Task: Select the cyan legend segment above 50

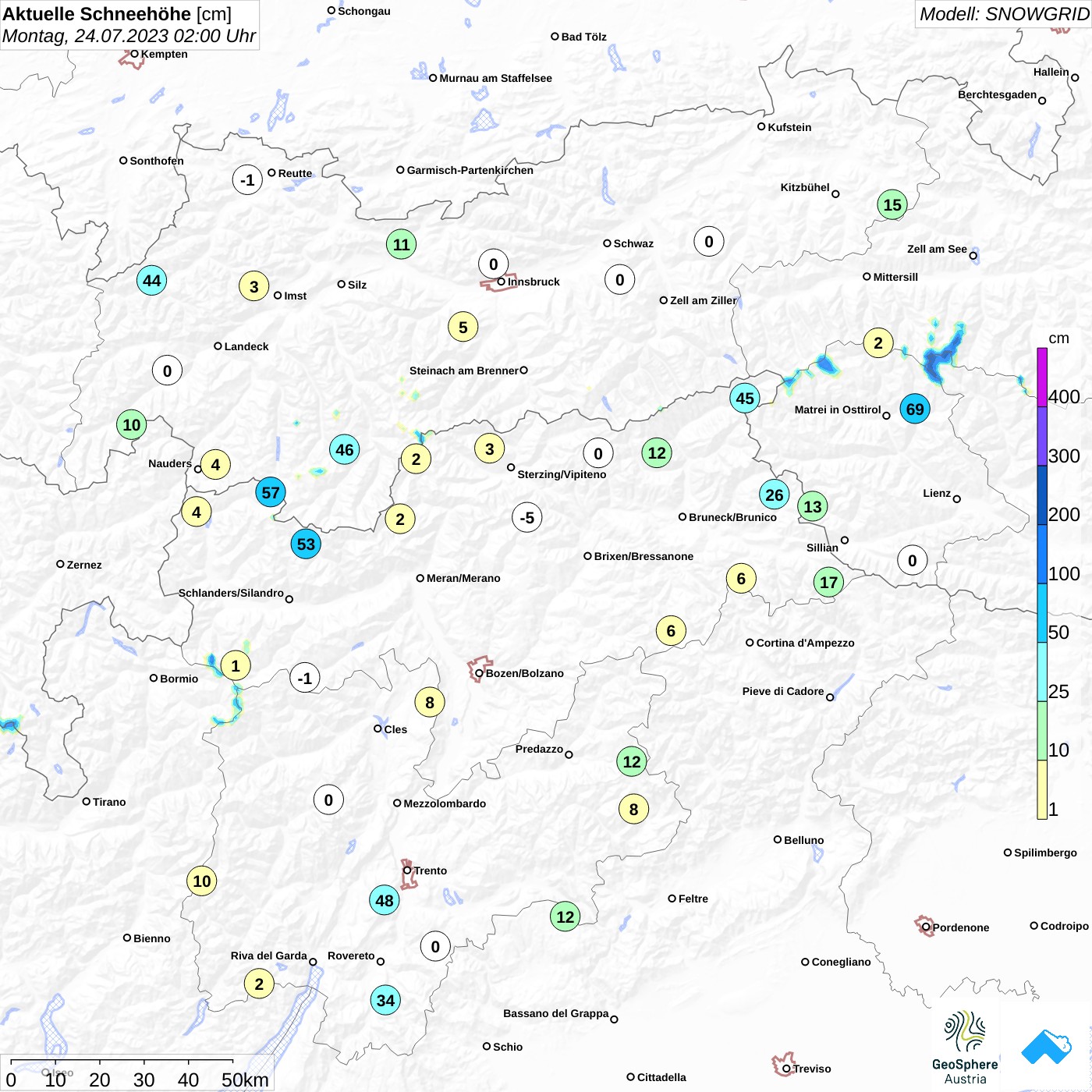Action: click(x=1042, y=612)
